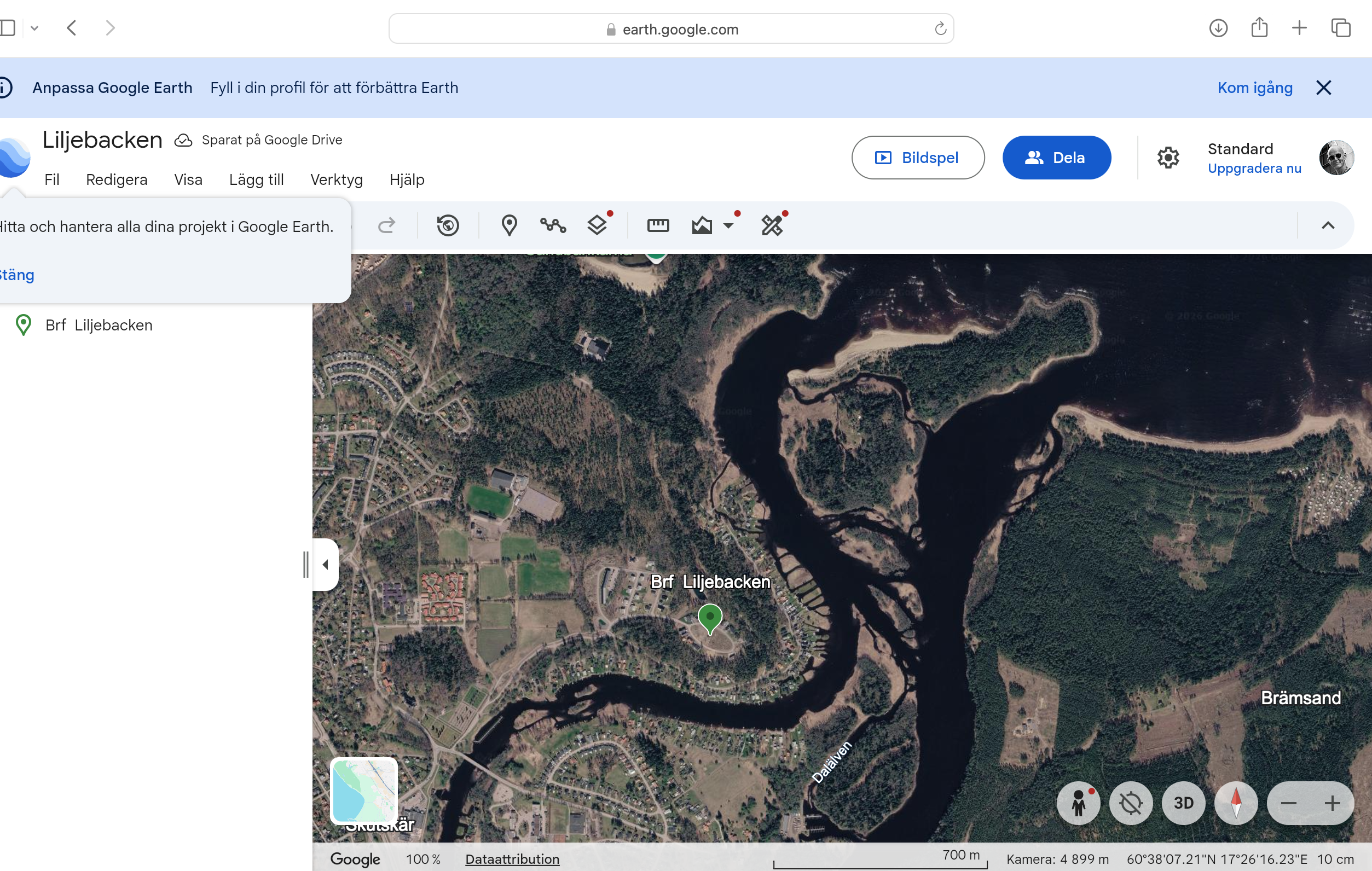Open the Redigera menu
The width and height of the screenshot is (1372, 871).
coord(117,180)
